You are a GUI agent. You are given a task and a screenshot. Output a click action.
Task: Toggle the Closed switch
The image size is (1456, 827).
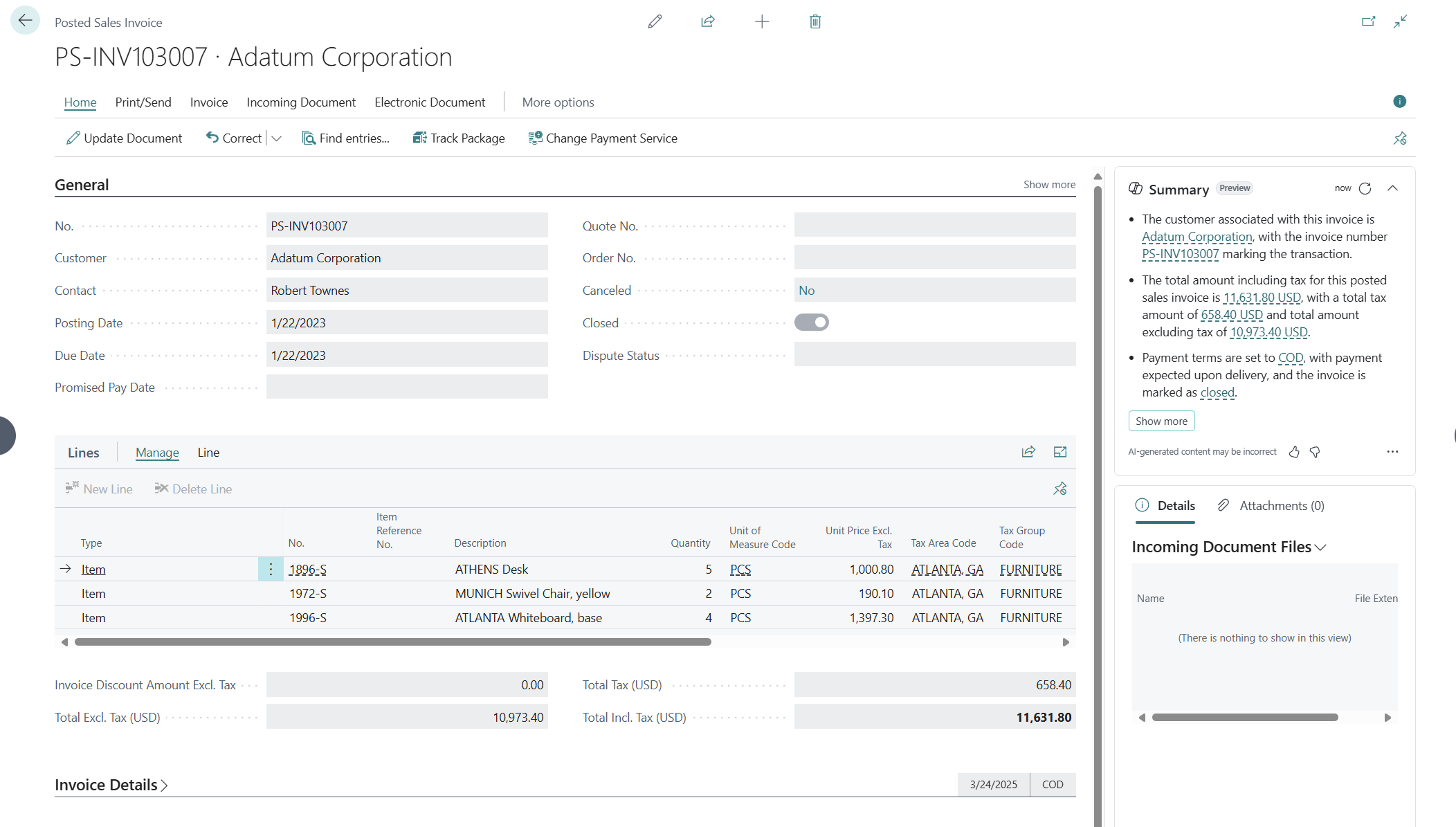811,322
